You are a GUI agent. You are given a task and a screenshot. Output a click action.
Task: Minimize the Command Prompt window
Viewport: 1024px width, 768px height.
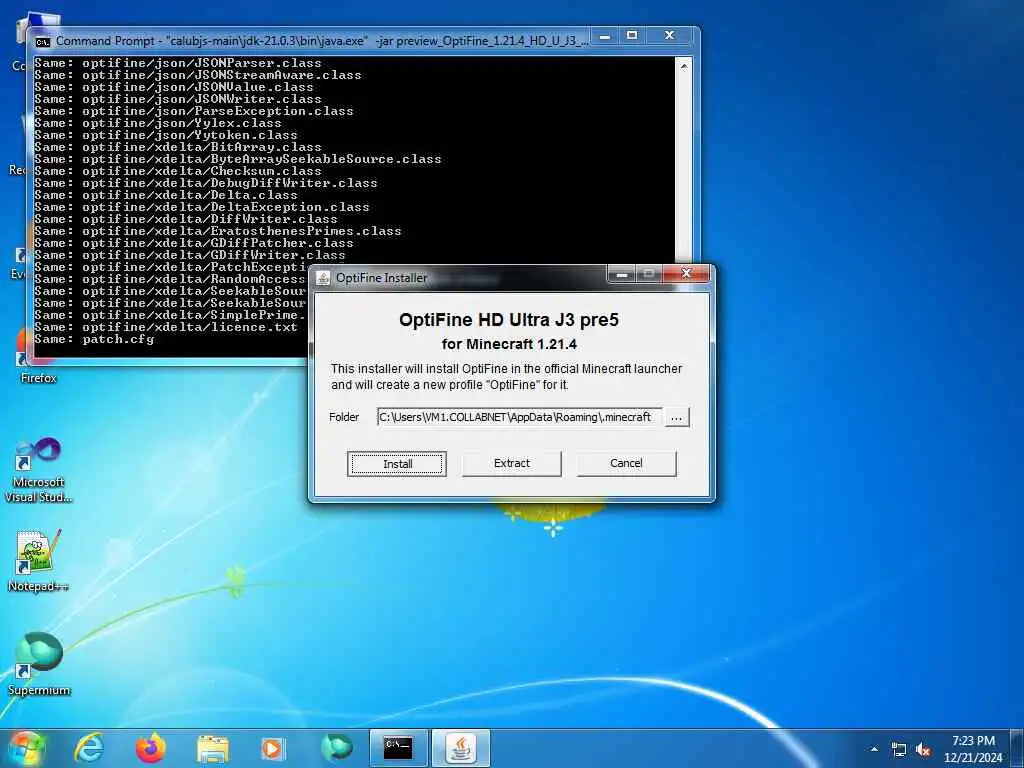click(x=605, y=37)
